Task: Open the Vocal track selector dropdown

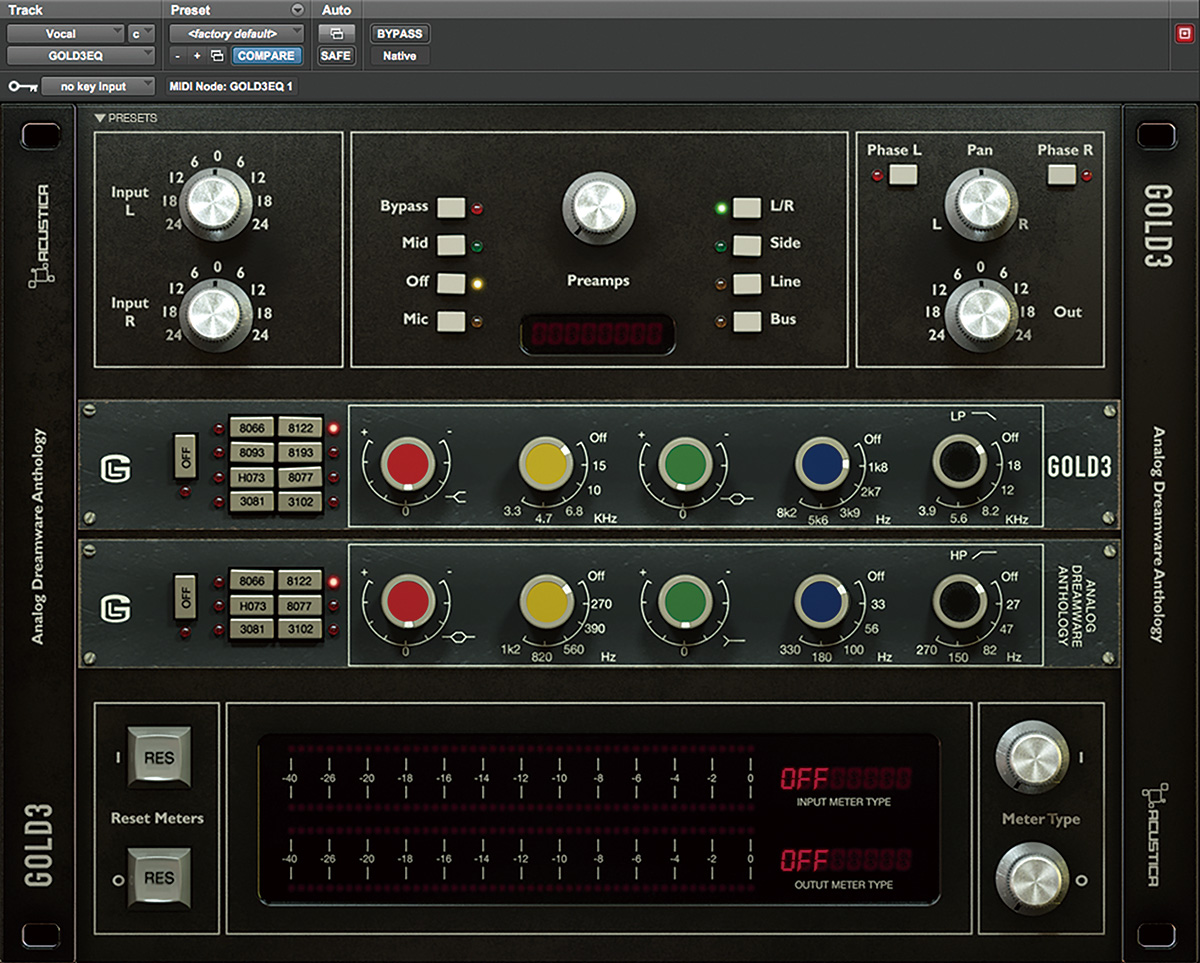Action: click(65, 34)
